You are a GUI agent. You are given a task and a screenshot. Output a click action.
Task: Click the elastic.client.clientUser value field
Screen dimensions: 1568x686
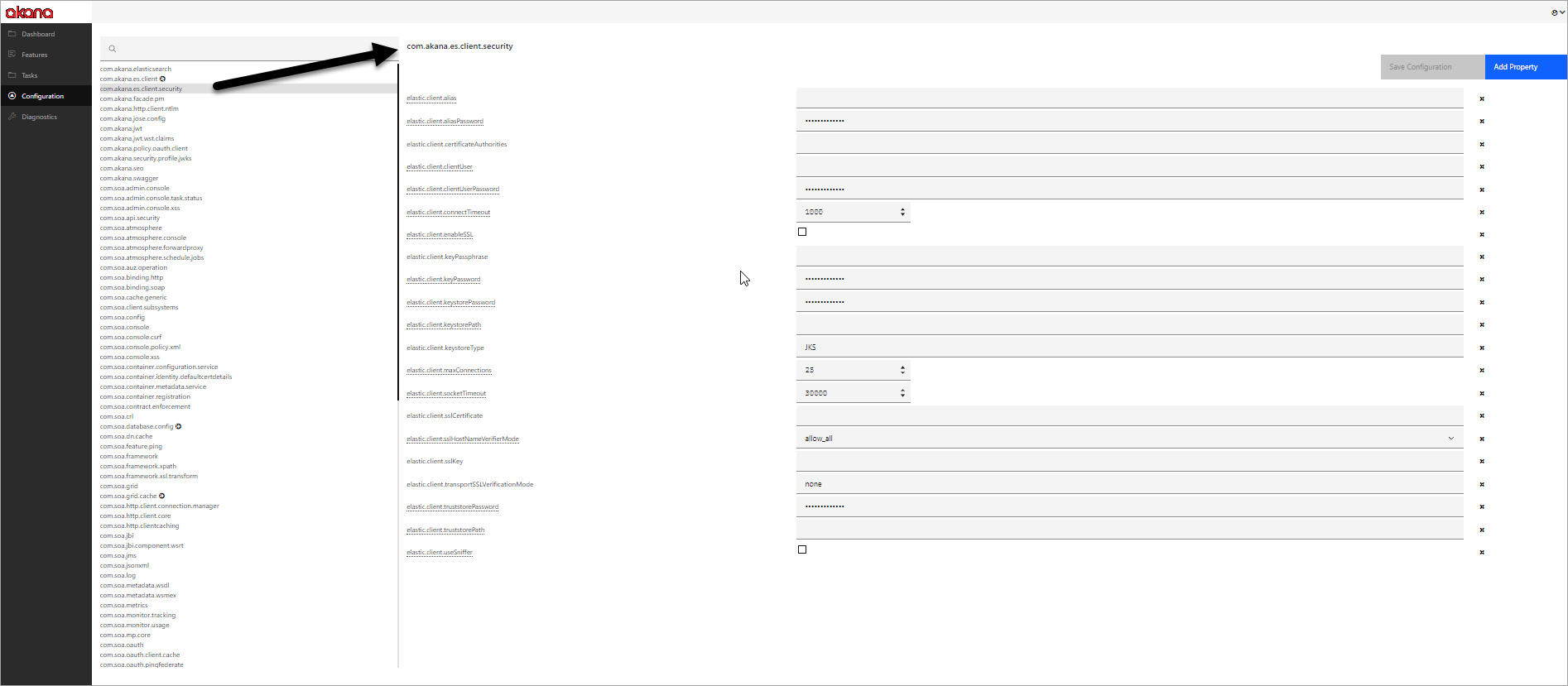(x=1129, y=166)
